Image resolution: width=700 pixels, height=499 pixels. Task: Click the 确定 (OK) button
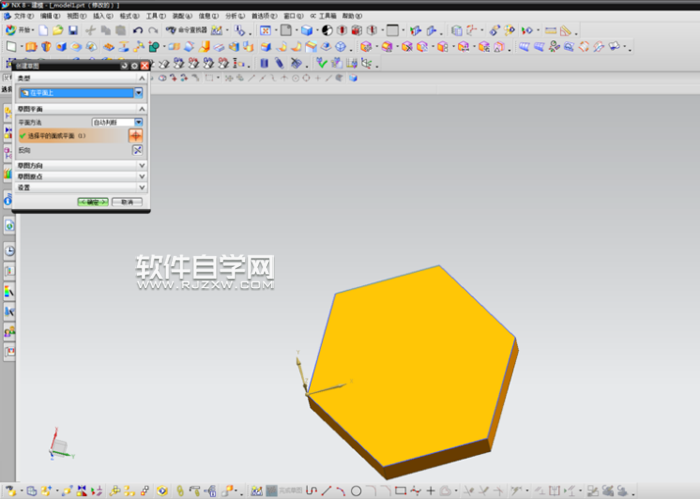click(93, 201)
